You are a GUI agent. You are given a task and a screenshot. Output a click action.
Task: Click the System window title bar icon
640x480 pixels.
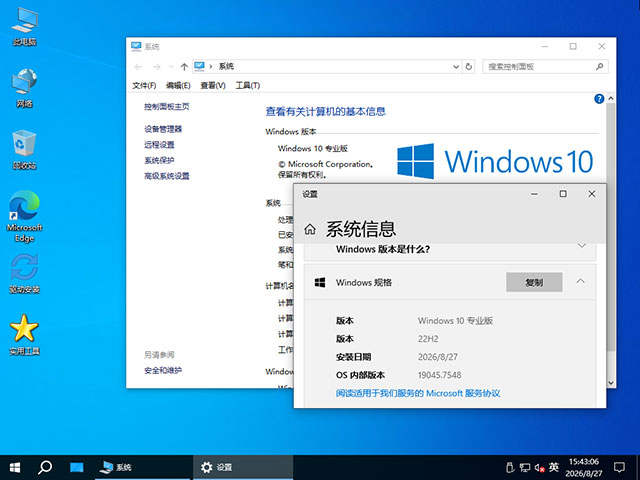136,46
